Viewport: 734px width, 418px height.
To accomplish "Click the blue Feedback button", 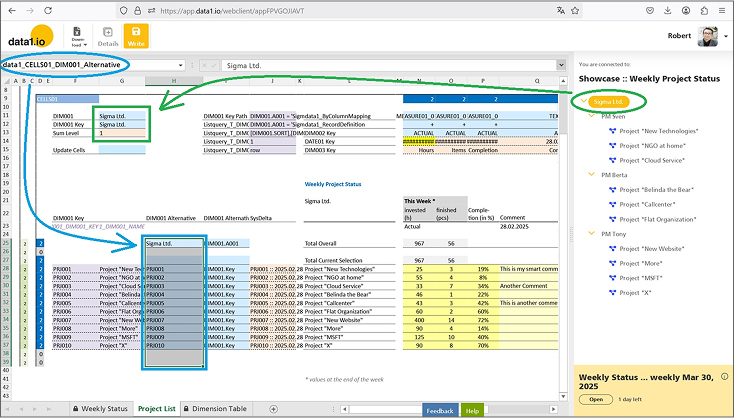I will pos(440,410).
